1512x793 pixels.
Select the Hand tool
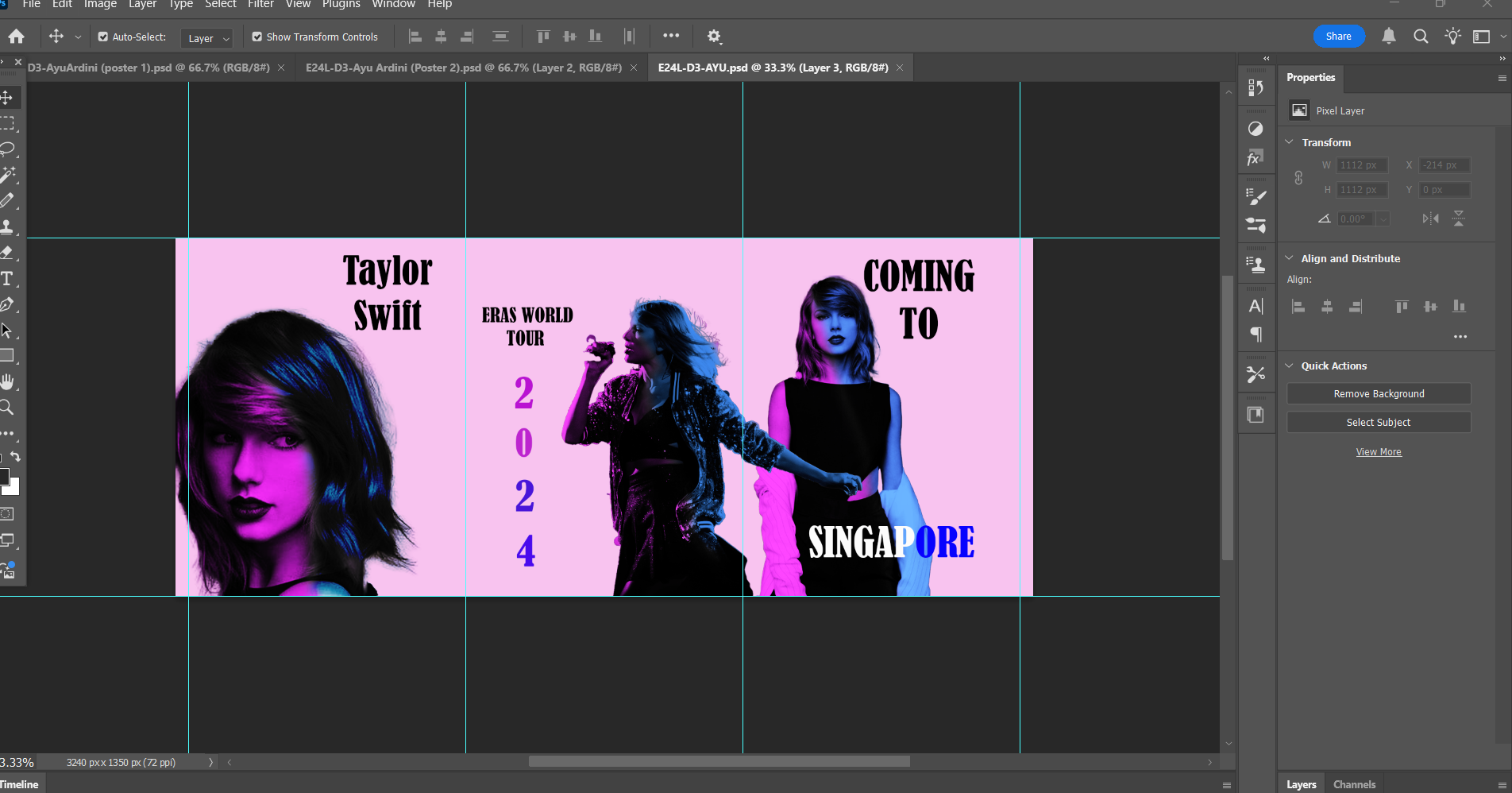point(7,382)
